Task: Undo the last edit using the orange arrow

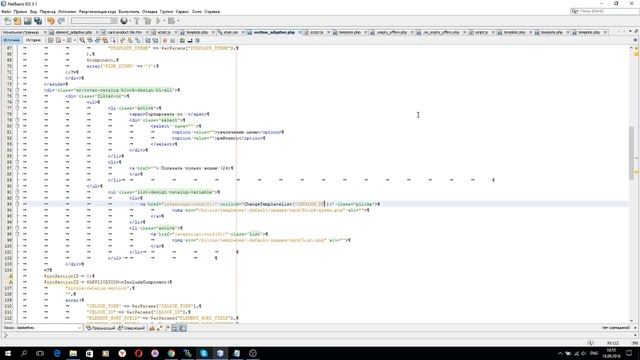Action: [51, 21]
